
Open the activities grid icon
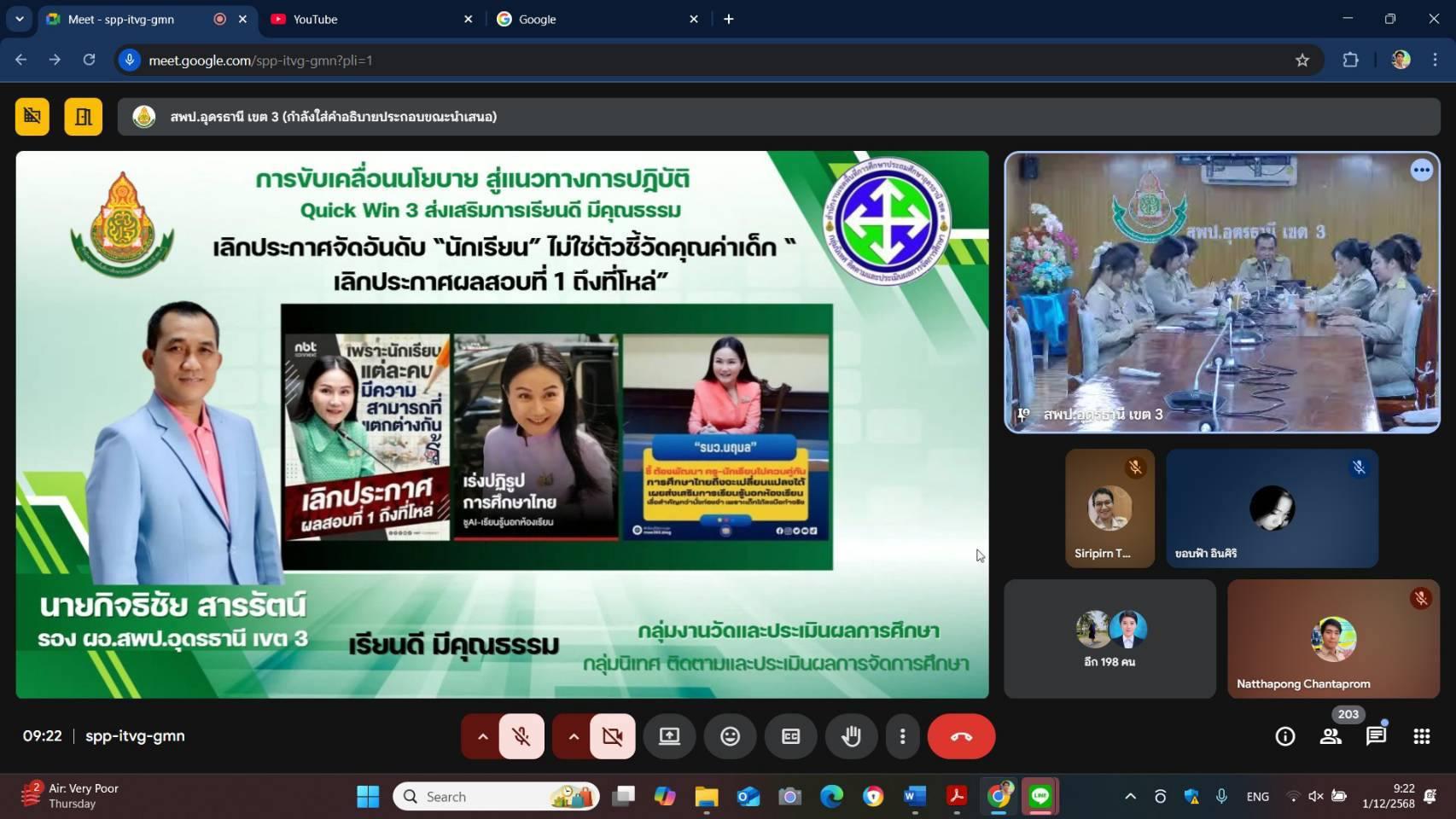coord(1421,736)
